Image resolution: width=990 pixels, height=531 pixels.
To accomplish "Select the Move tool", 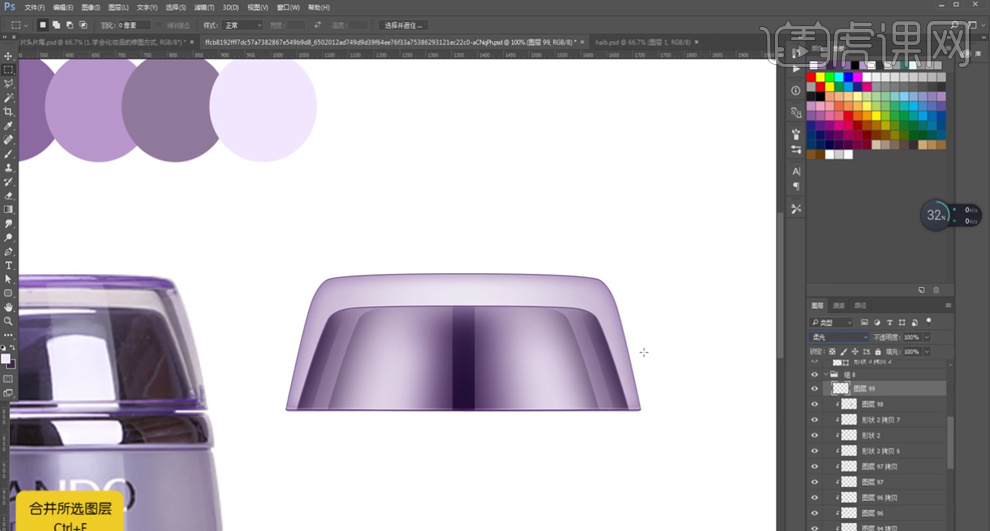I will [x=8, y=56].
